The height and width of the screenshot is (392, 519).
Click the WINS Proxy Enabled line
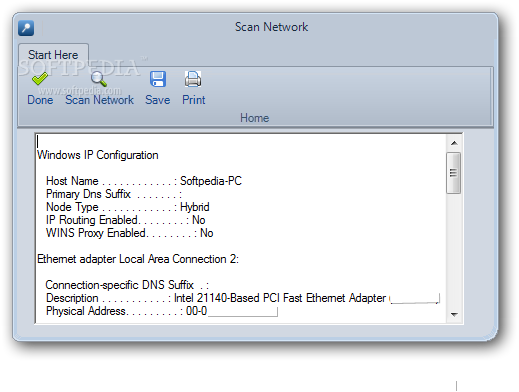tap(130, 233)
